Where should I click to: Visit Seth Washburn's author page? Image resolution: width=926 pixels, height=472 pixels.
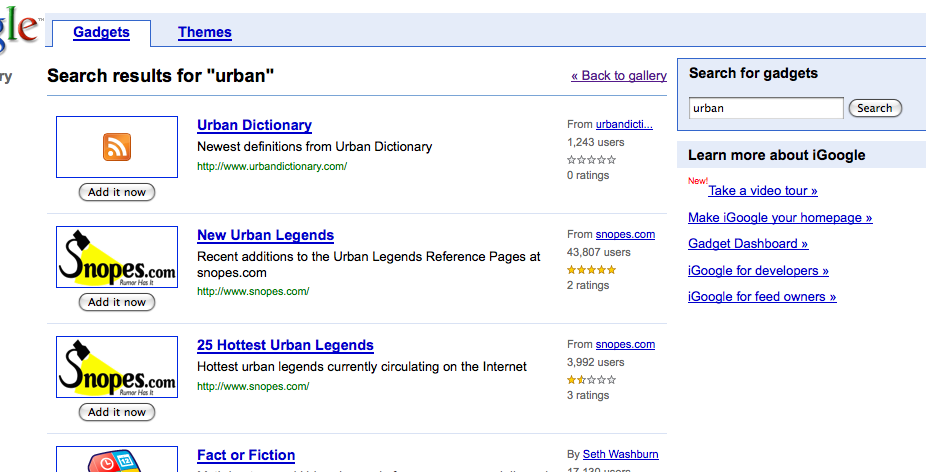pos(620,455)
